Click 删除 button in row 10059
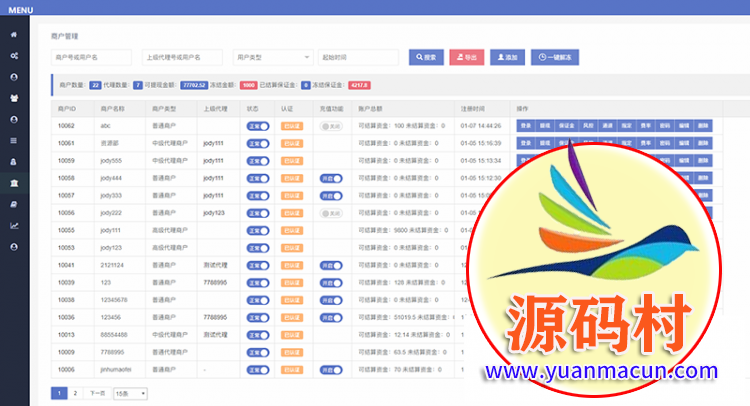 703,161
